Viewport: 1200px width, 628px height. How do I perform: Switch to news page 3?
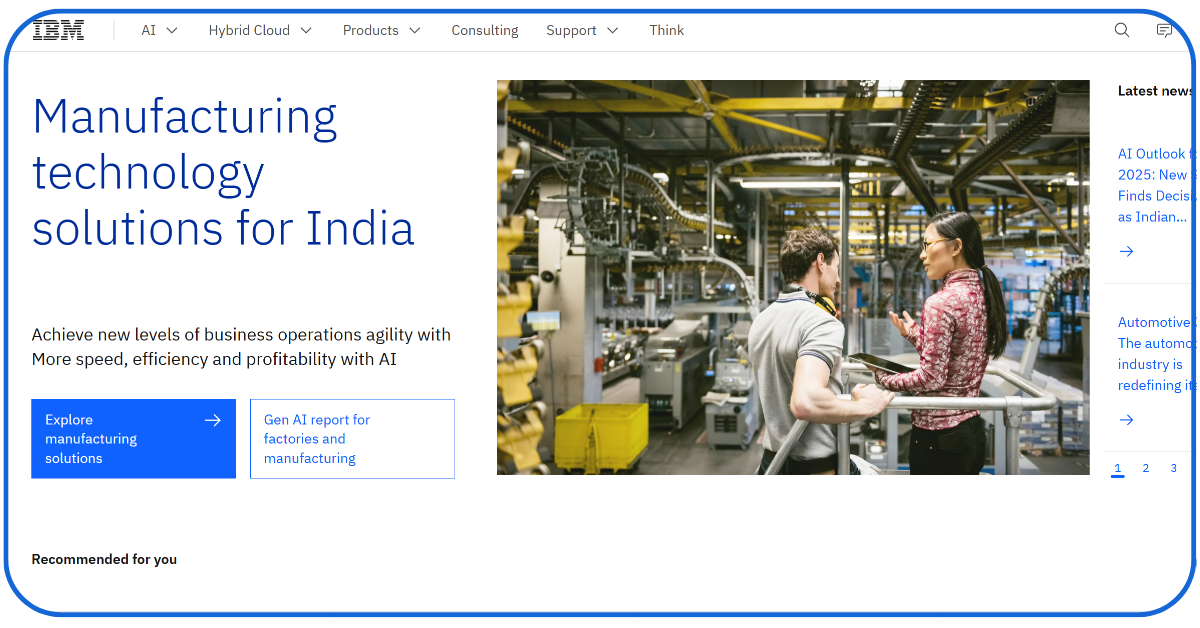[x=1174, y=468]
